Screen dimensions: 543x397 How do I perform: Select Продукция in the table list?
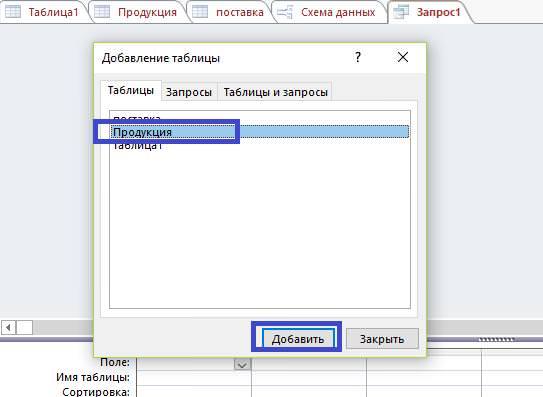[x=260, y=132]
